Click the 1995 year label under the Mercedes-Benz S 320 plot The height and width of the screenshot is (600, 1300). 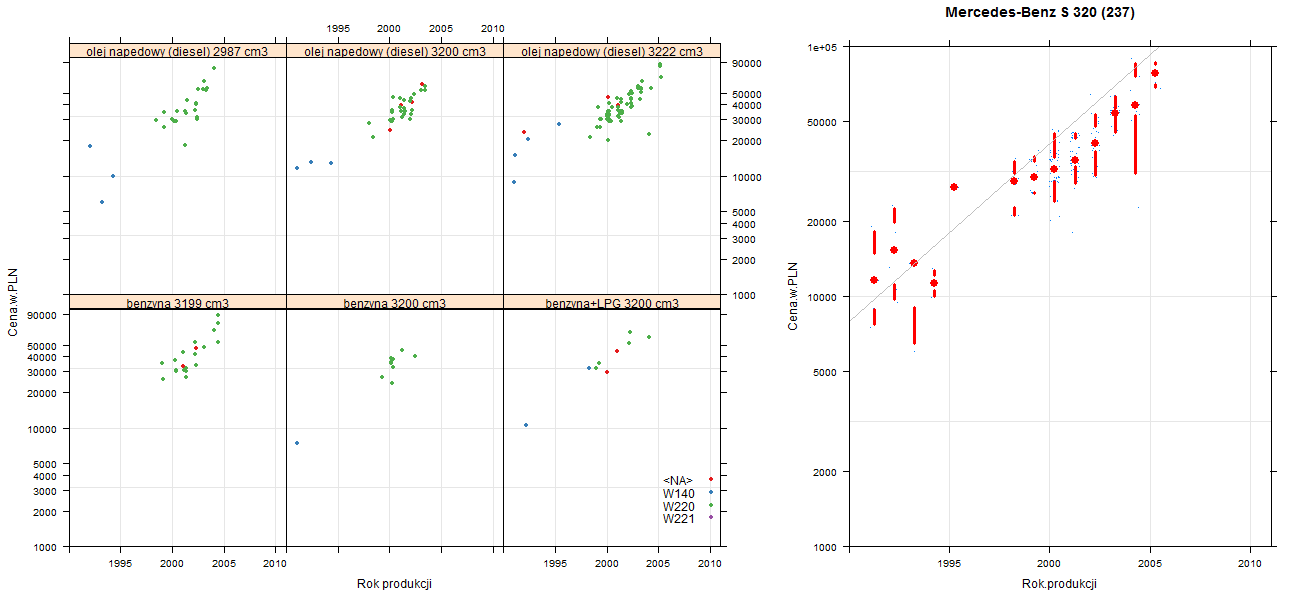point(949,564)
